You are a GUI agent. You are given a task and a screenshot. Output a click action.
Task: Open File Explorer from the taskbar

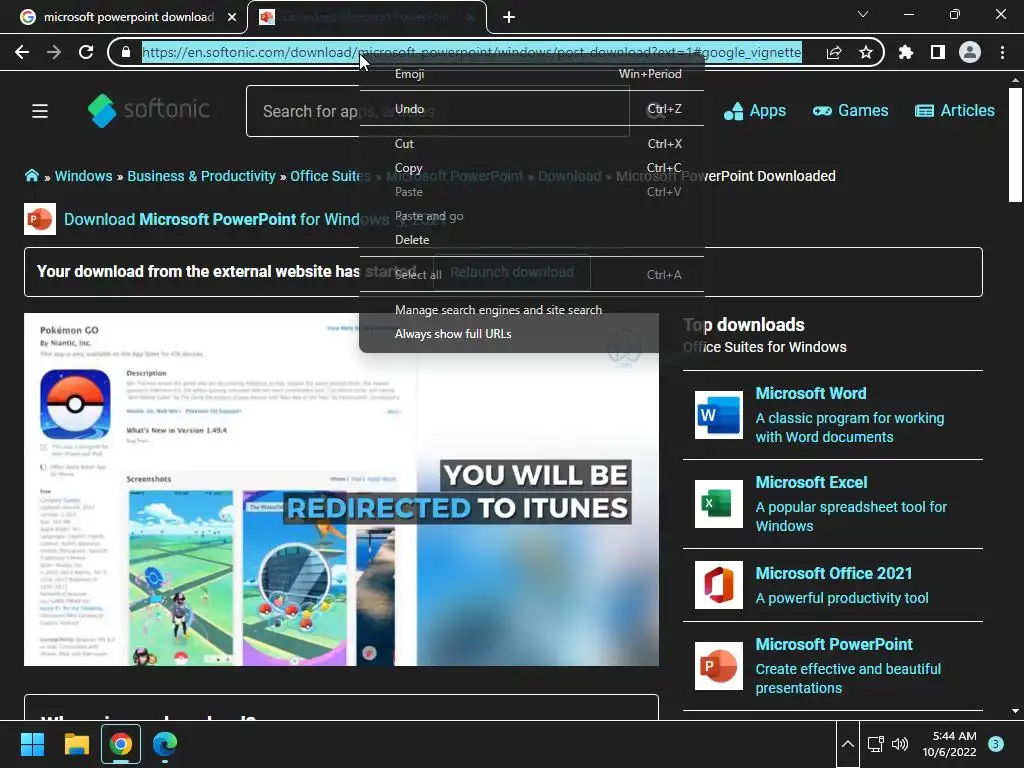coord(76,744)
